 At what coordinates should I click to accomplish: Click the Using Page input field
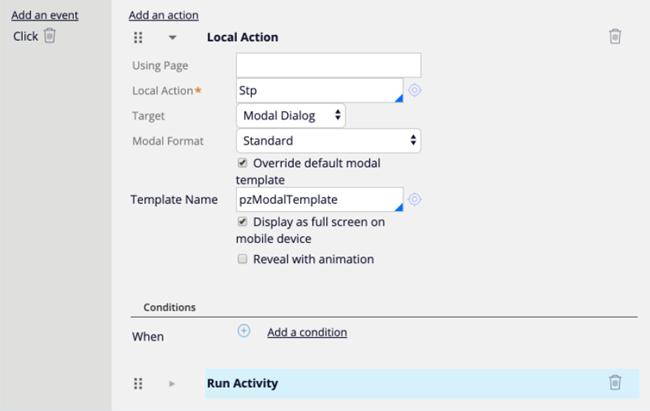(x=328, y=65)
